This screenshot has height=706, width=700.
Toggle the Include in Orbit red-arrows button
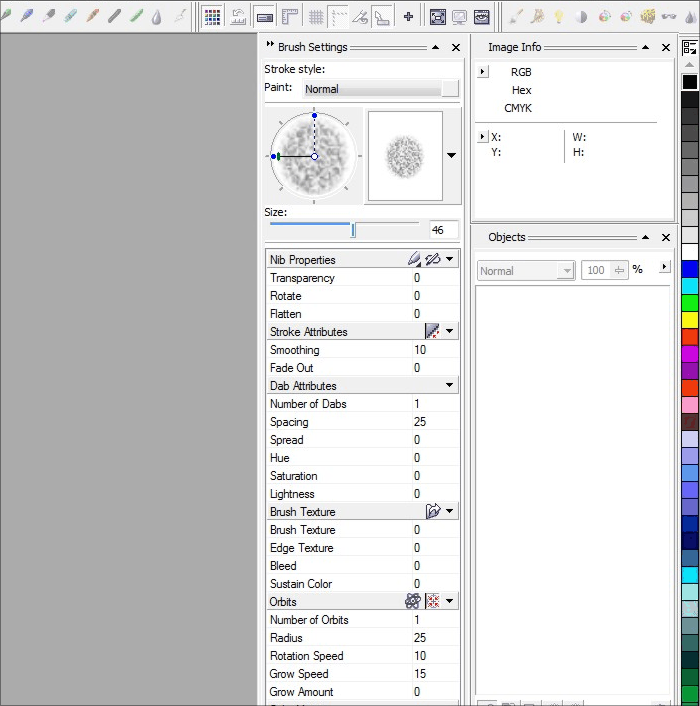coord(433,602)
